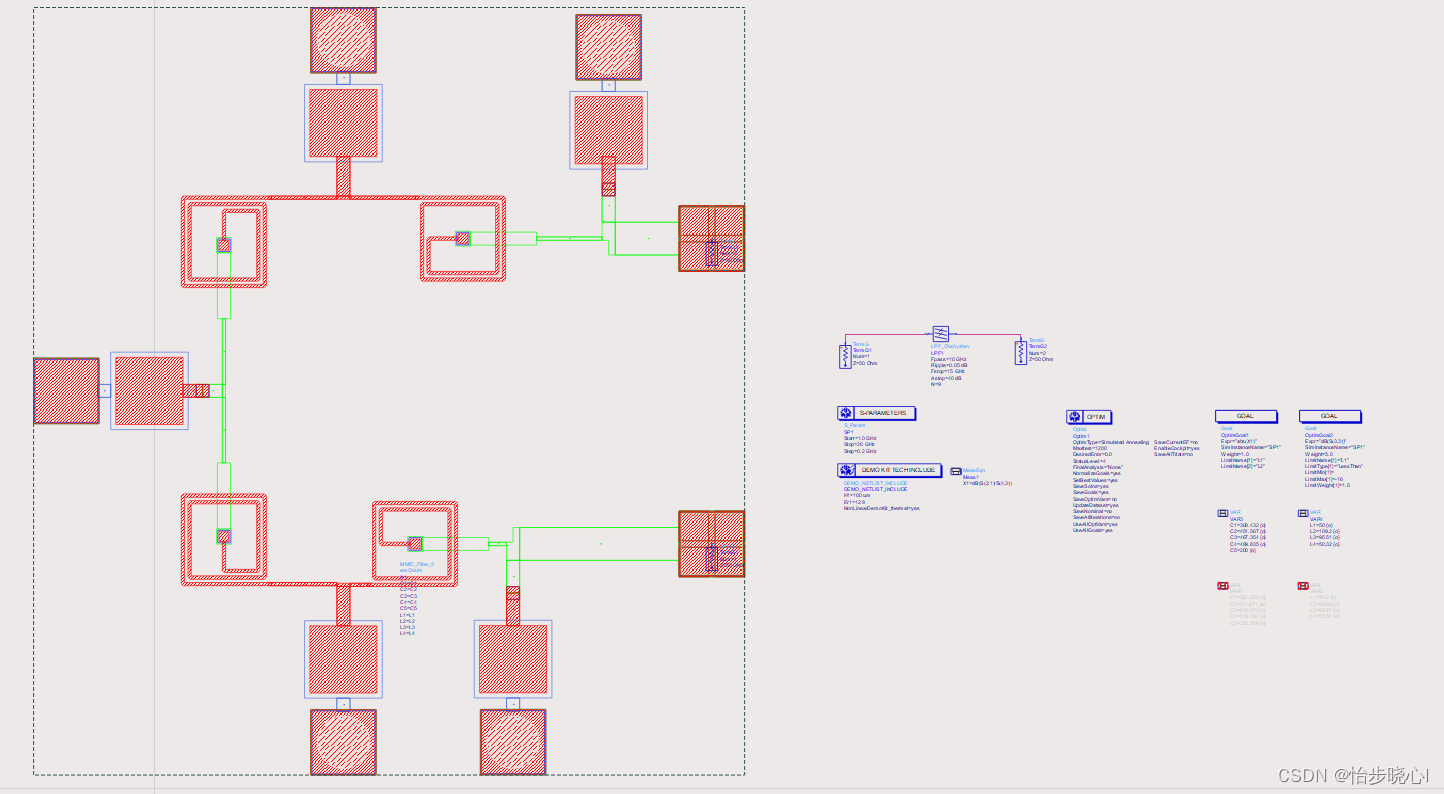Click the 'Er1=12.9' substrate parameter text
Screen dimensions: 1444x794
pyautogui.click(x=854, y=502)
